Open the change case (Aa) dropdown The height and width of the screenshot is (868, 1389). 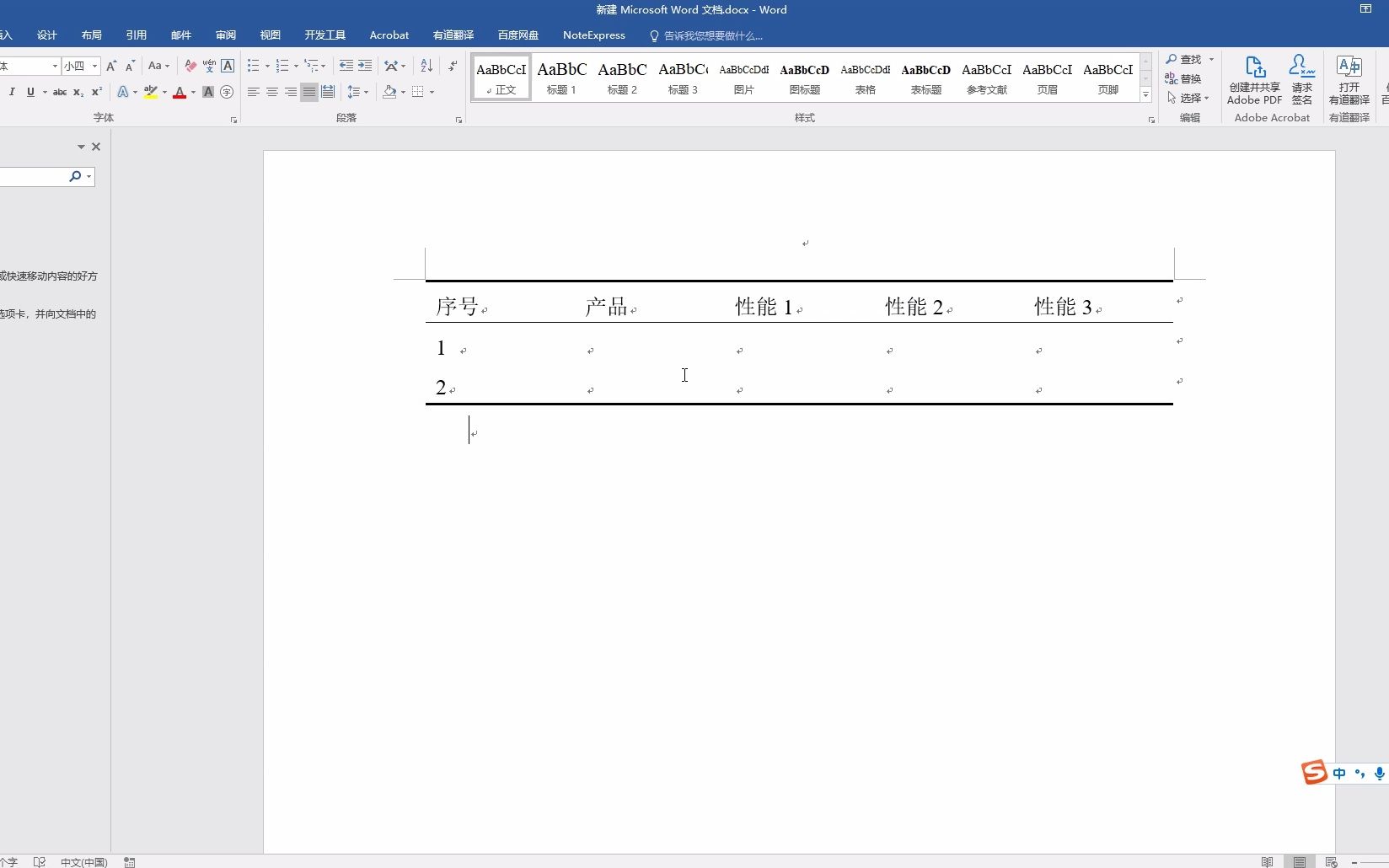coord(158,66)
